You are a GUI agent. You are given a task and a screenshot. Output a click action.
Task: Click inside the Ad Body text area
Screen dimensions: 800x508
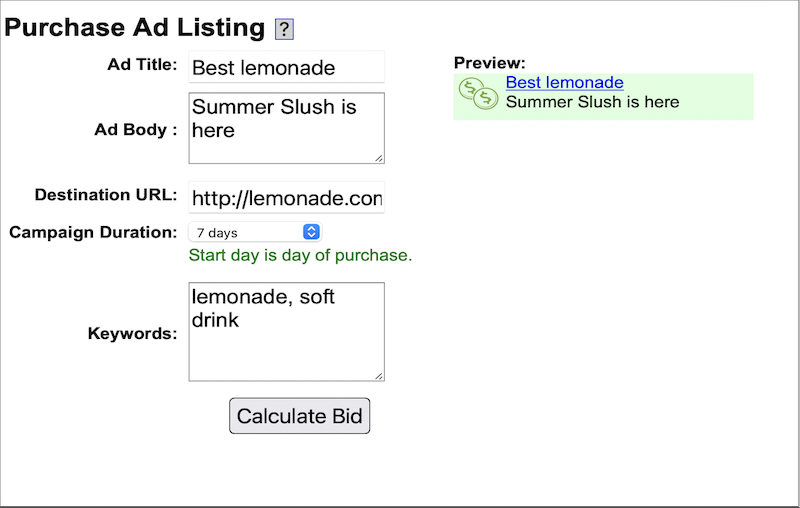[286, 128]
